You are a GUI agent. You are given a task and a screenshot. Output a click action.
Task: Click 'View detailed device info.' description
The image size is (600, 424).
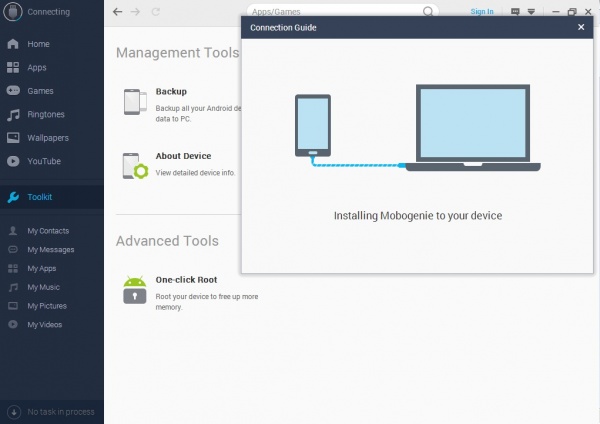(x=195, y=173)
